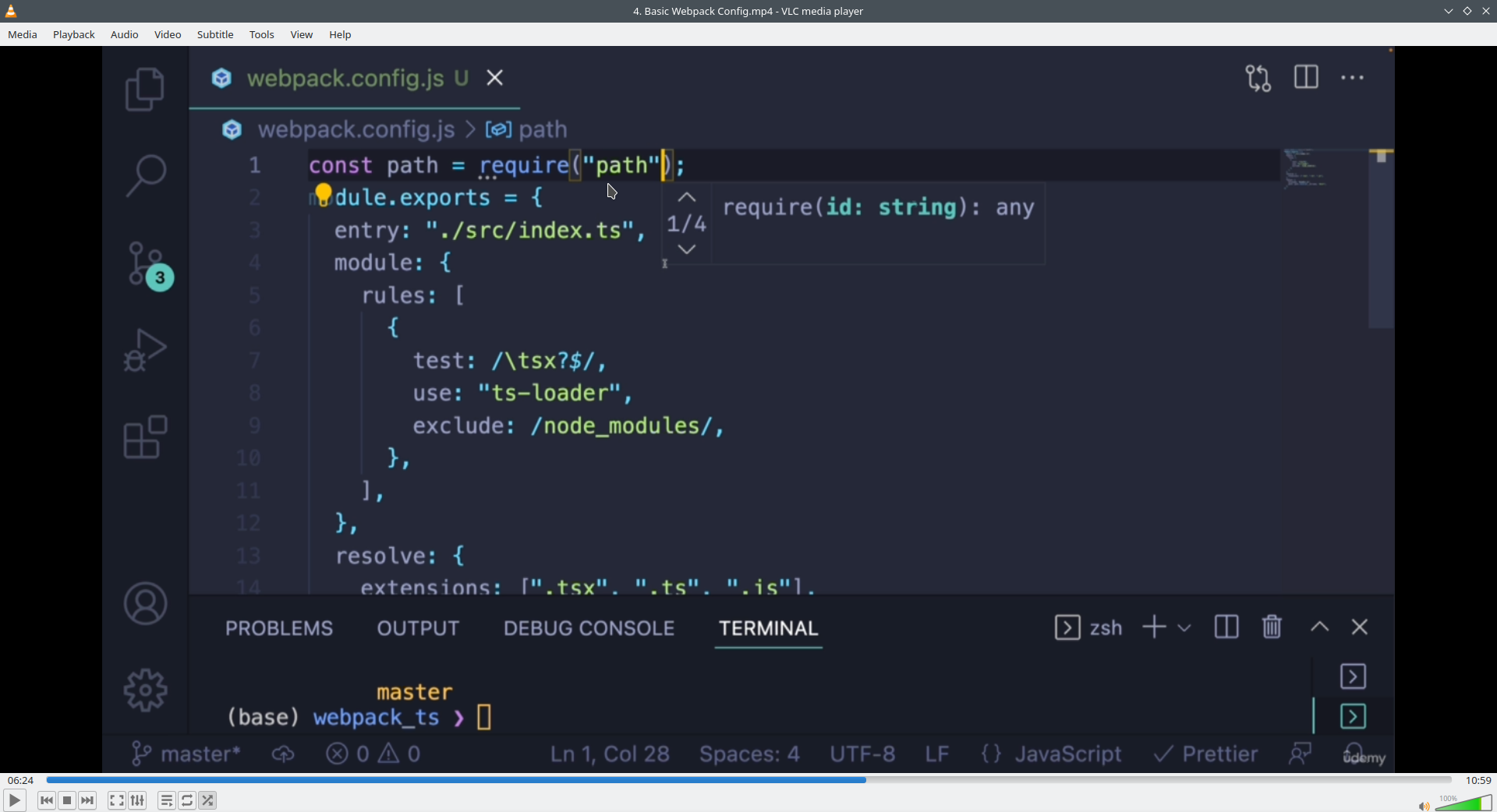Click the feedback icon in the status bar
The image size is (1497, 812).
(1301, 754)
